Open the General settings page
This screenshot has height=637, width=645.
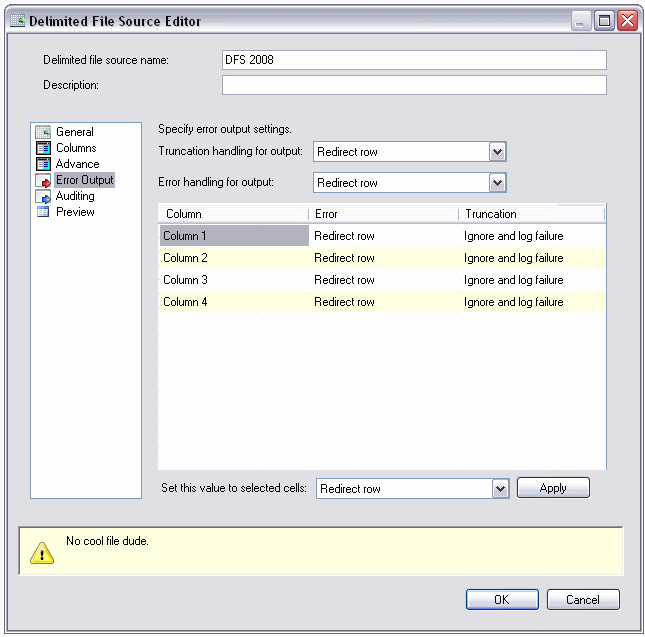[x=75, y=132]
